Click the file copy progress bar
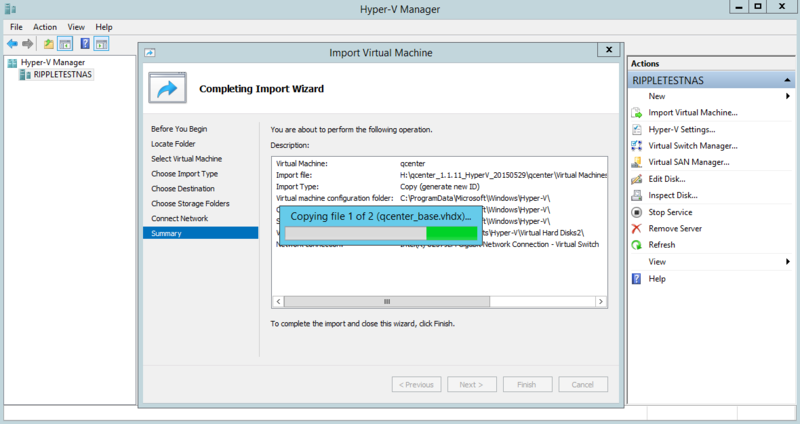 [381, 233]
